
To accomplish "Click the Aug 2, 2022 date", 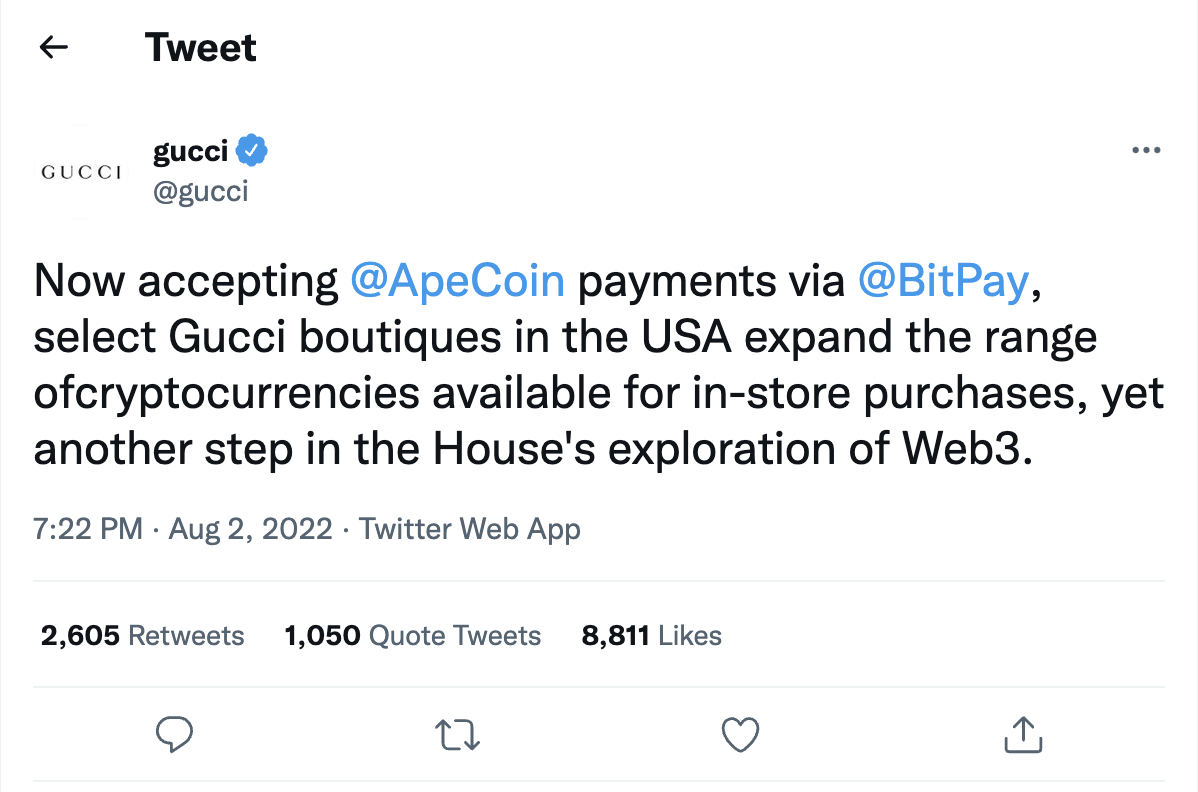I will (251, 529).
